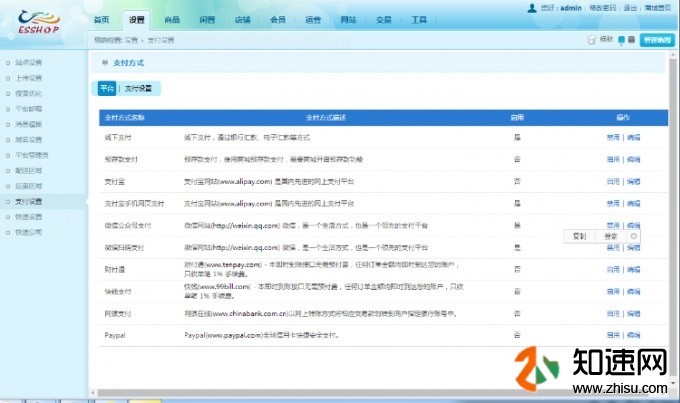The width and height of the screenshot is (680, 403).
Task: Open the 交易 top navigation tab
Action: click(383, 20)
